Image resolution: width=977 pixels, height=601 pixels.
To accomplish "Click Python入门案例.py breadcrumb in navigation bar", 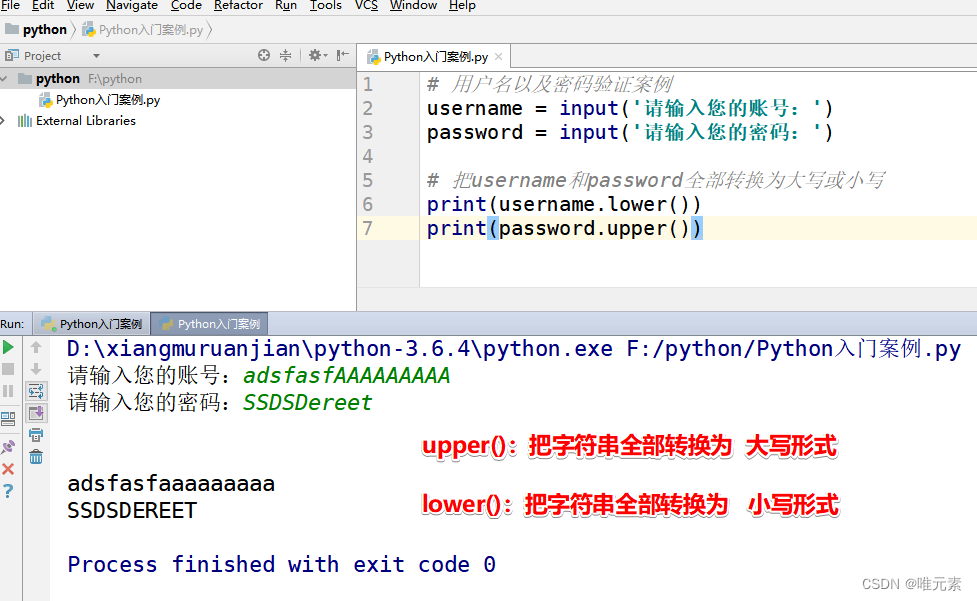I will coord(143,29).
